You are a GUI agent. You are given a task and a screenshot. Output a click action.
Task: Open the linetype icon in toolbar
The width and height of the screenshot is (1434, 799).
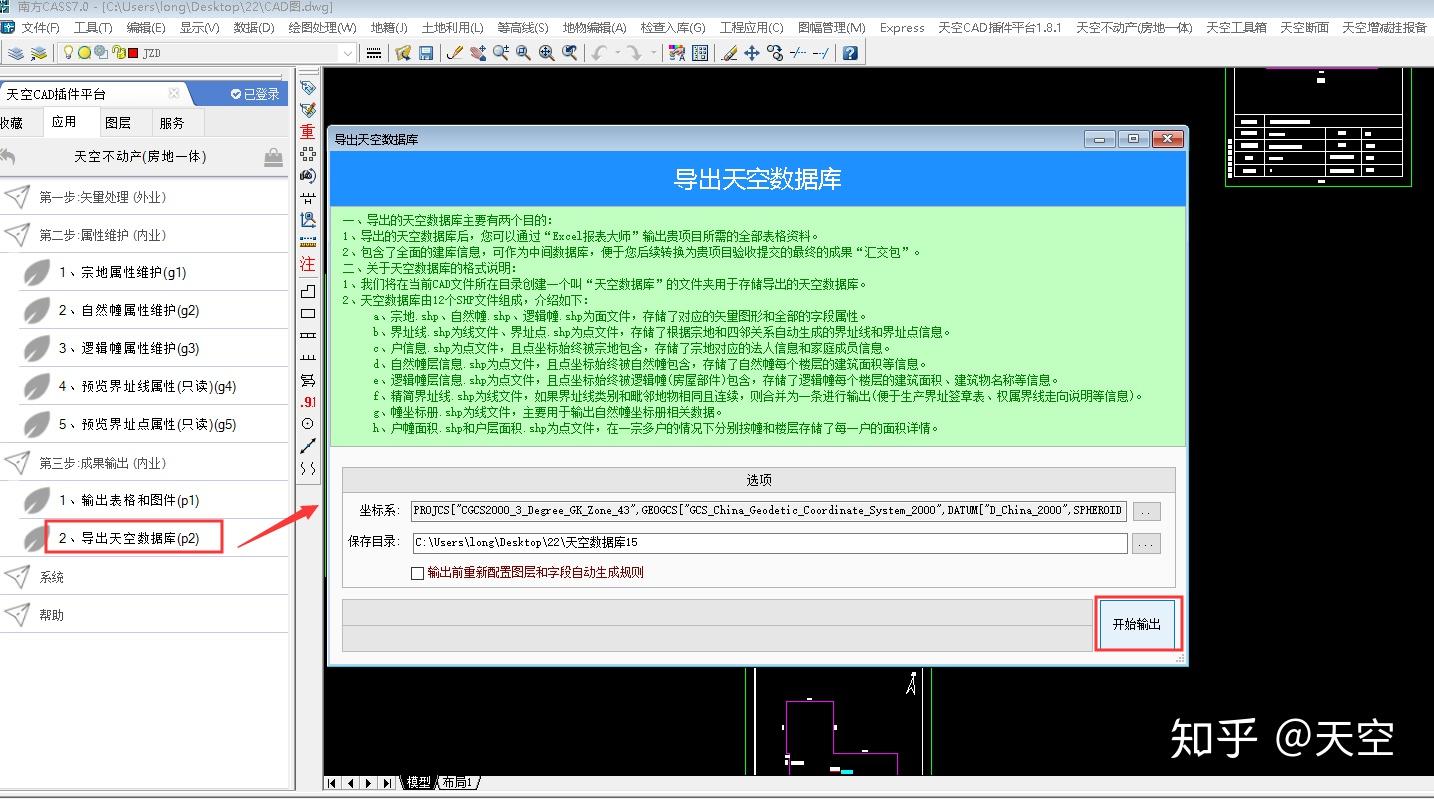point(374,53)
